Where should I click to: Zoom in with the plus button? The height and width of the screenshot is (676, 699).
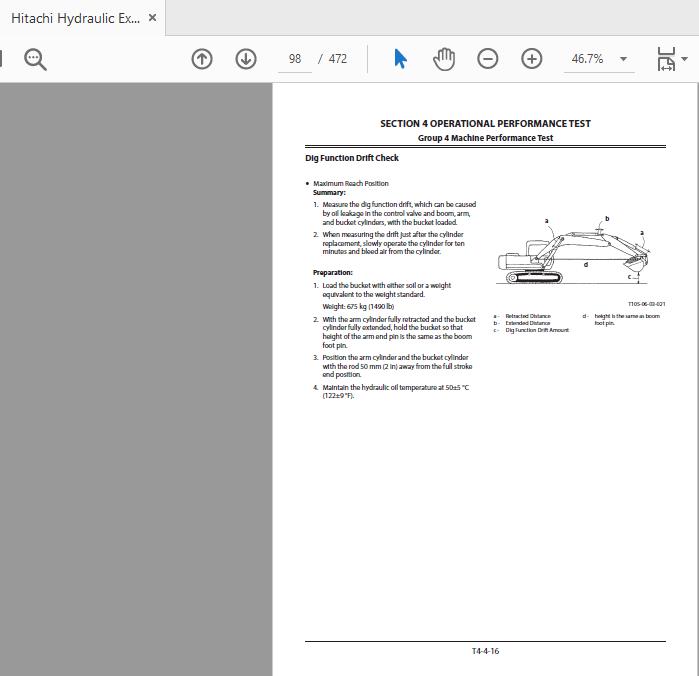[532, 59]
